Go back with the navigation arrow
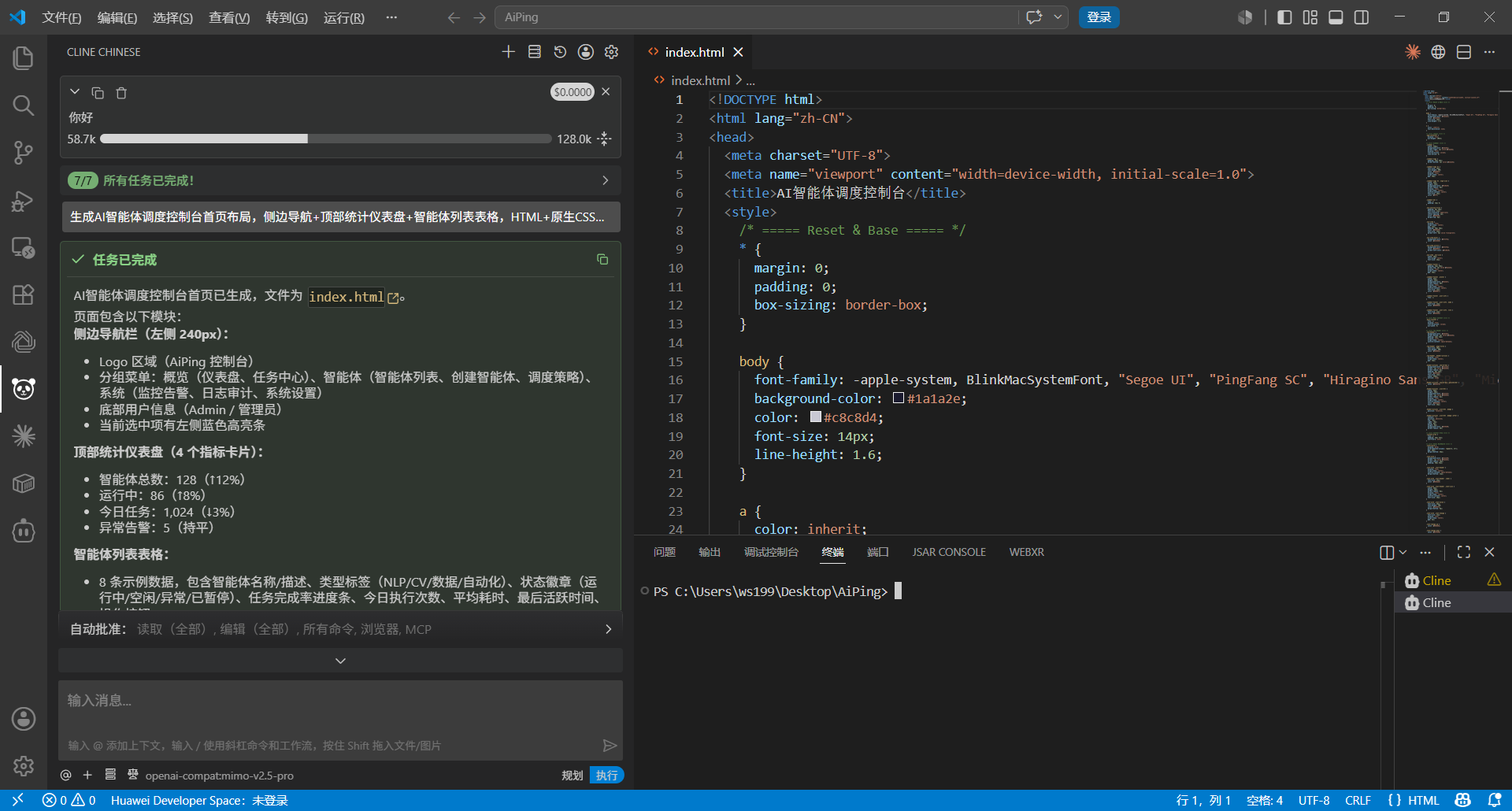1512x811 pixels. [x=453, y=17]
